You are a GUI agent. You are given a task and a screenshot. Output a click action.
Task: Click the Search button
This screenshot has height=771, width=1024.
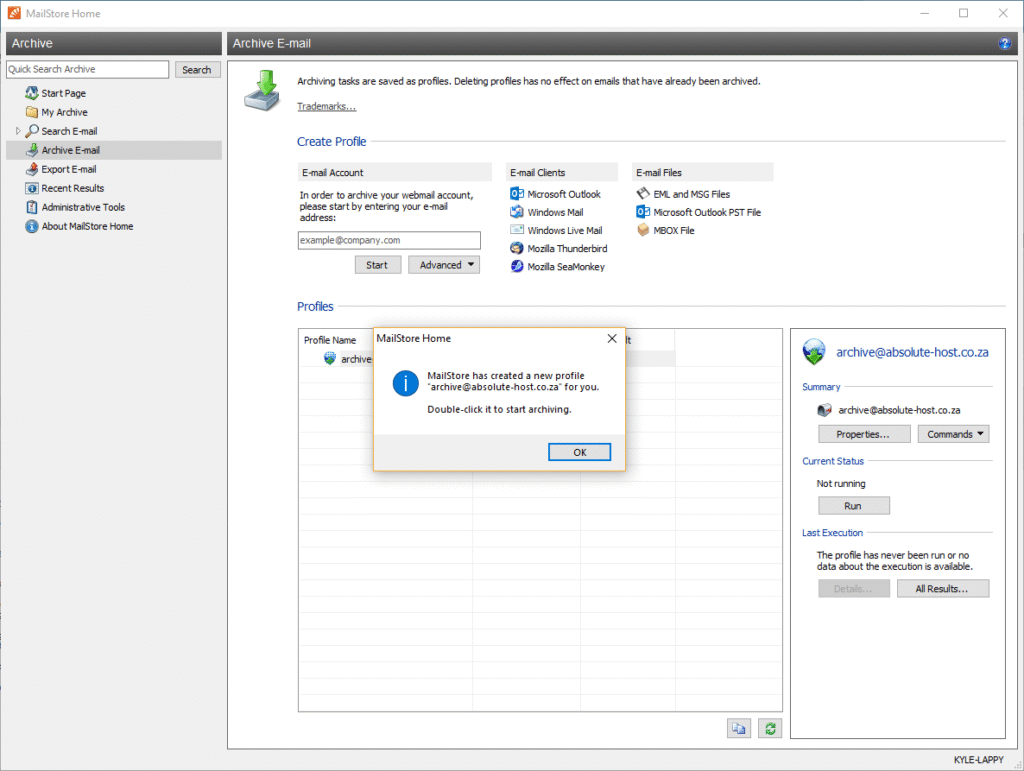pos(197,70)
